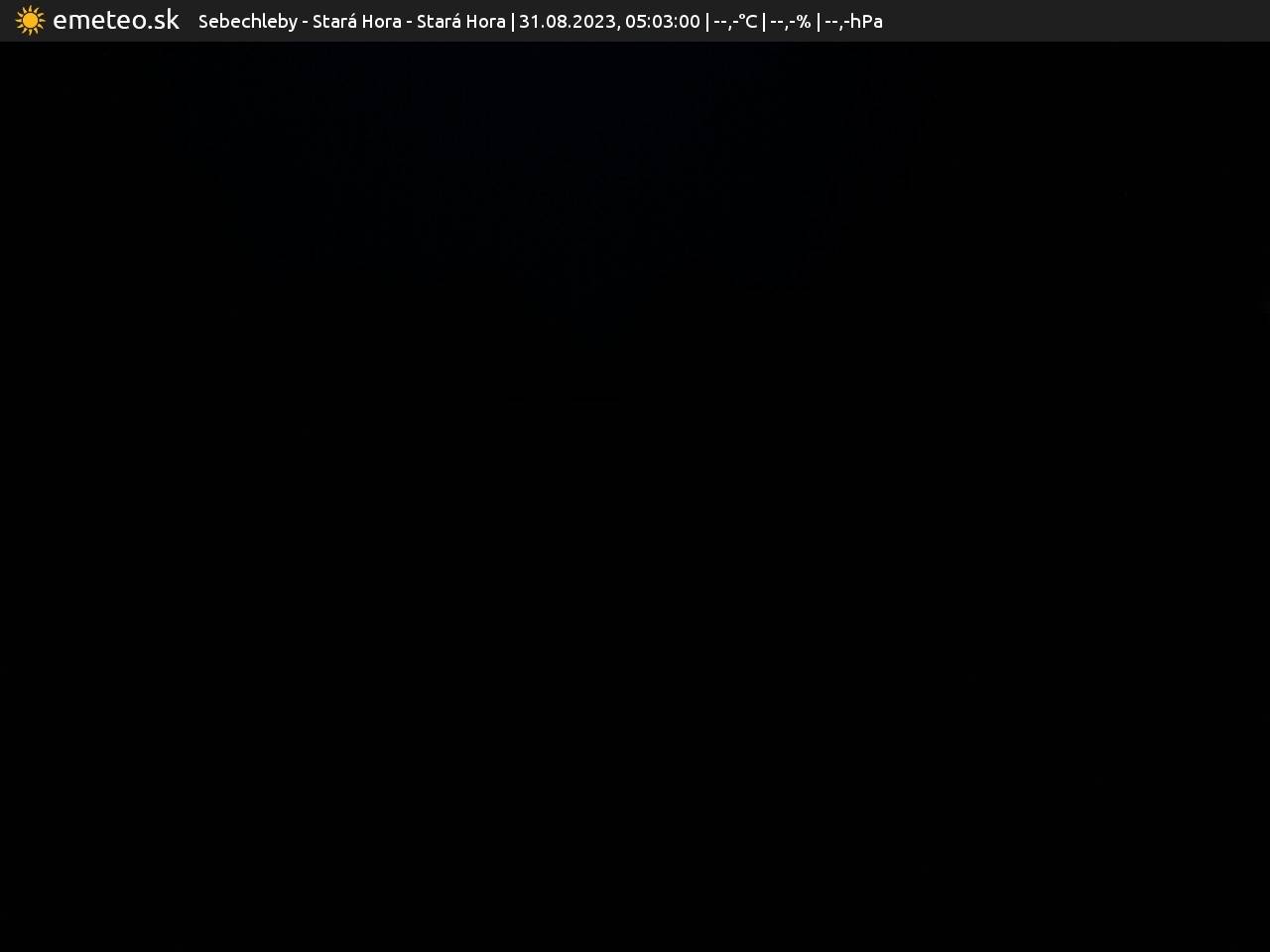1270x952 pixels.
Task: Select the first "Stará Hora" text
Action: pyautogui.click(x=356, y=22)
